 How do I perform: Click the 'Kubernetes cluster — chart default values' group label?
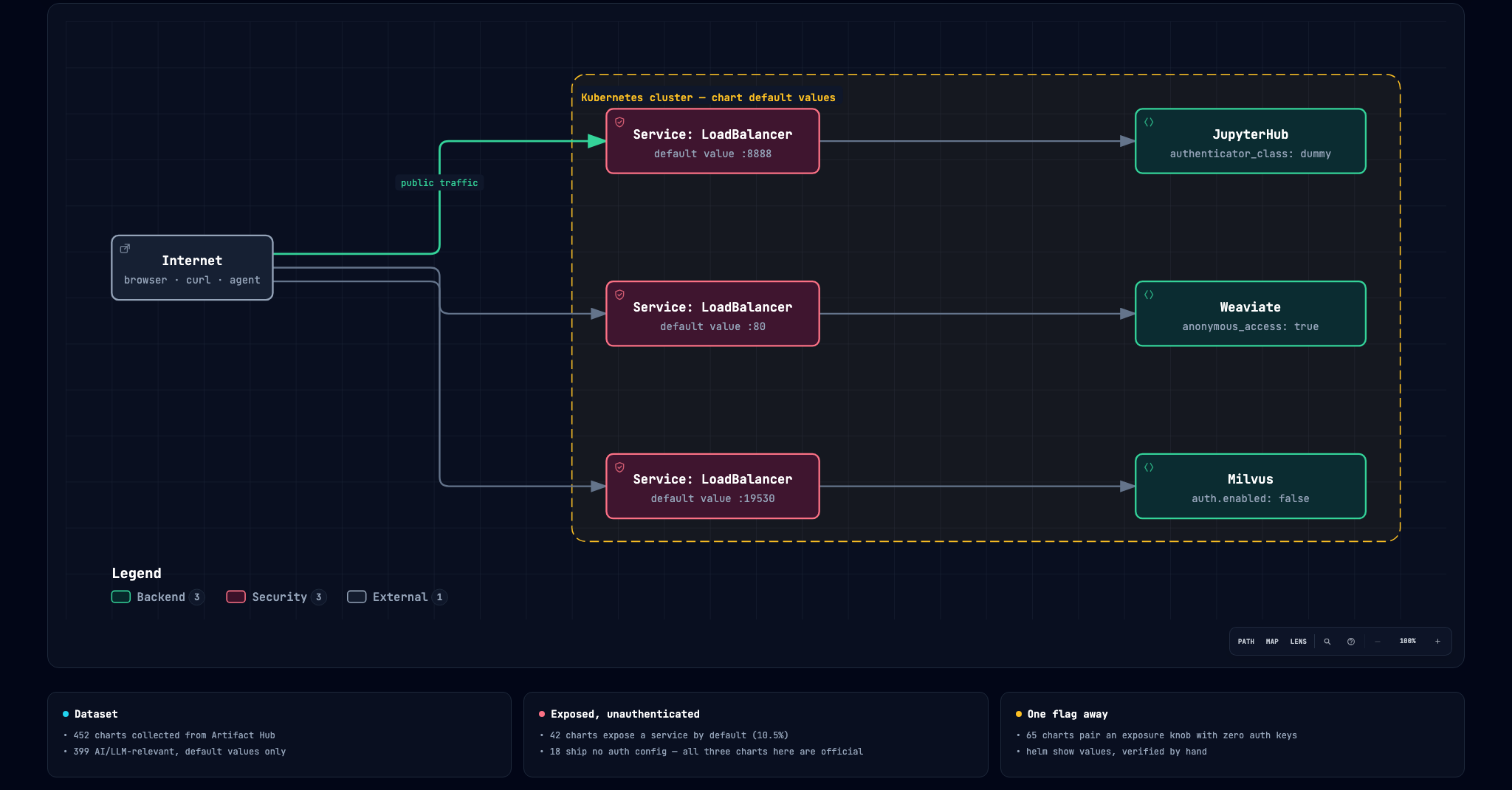tap(708, 97)
